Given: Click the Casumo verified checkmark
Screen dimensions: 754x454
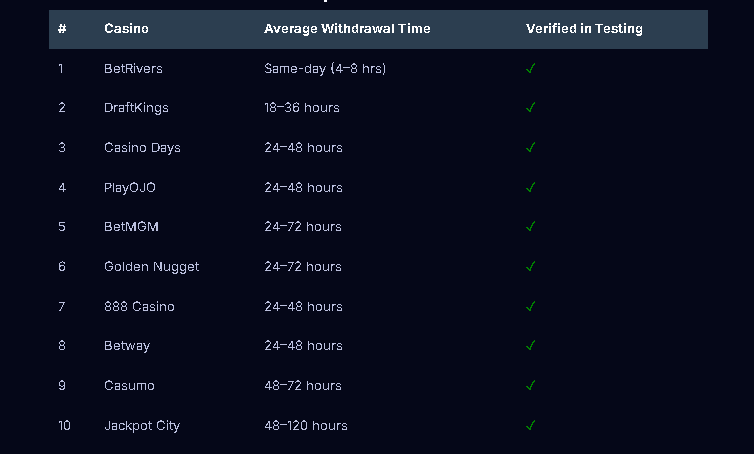Looking at the screenshot, I should click(x=531, y=385).
